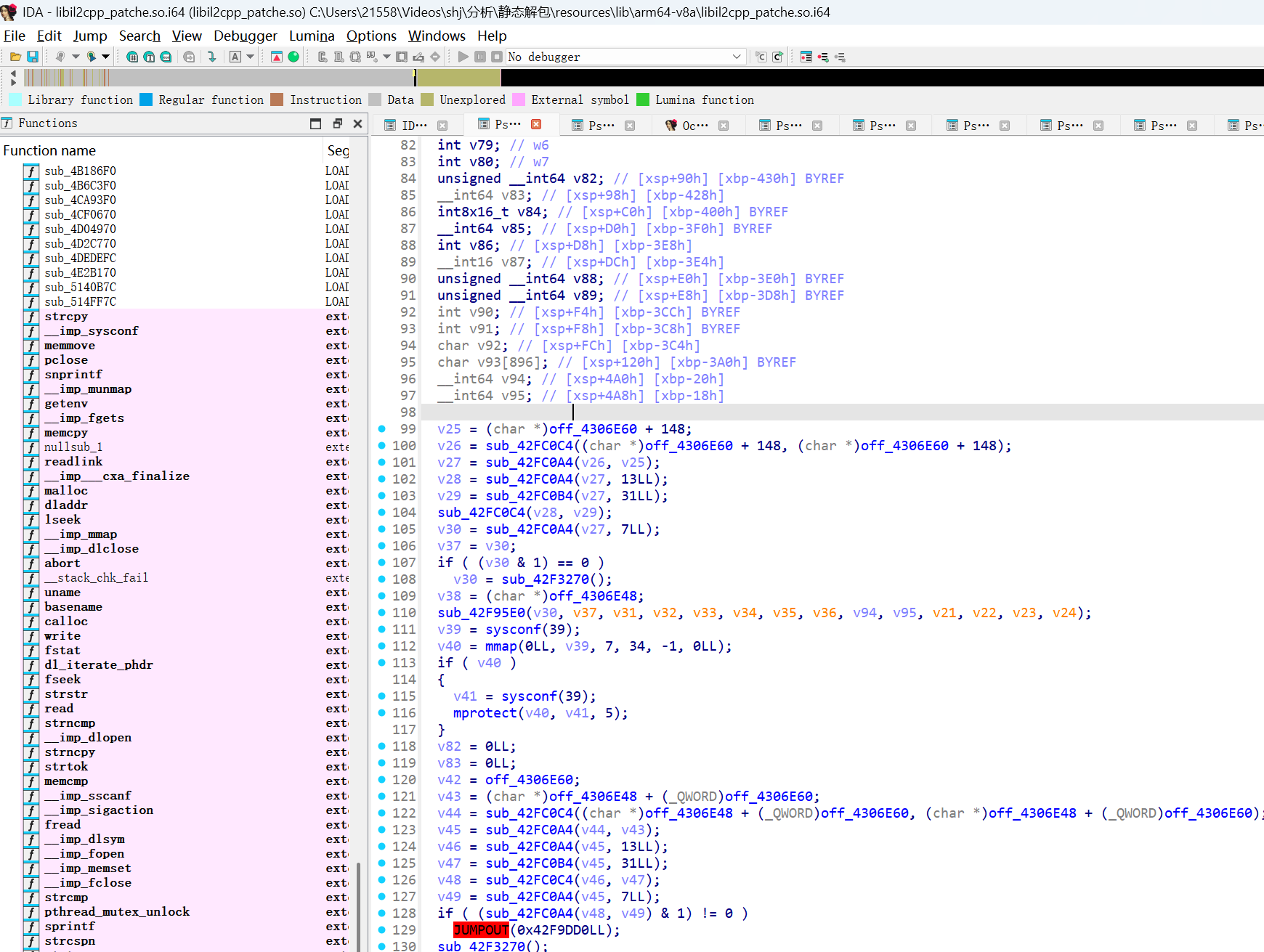Open the Search menu
1264x952 pixels.
pyautogui.click(x=139, y=36)
